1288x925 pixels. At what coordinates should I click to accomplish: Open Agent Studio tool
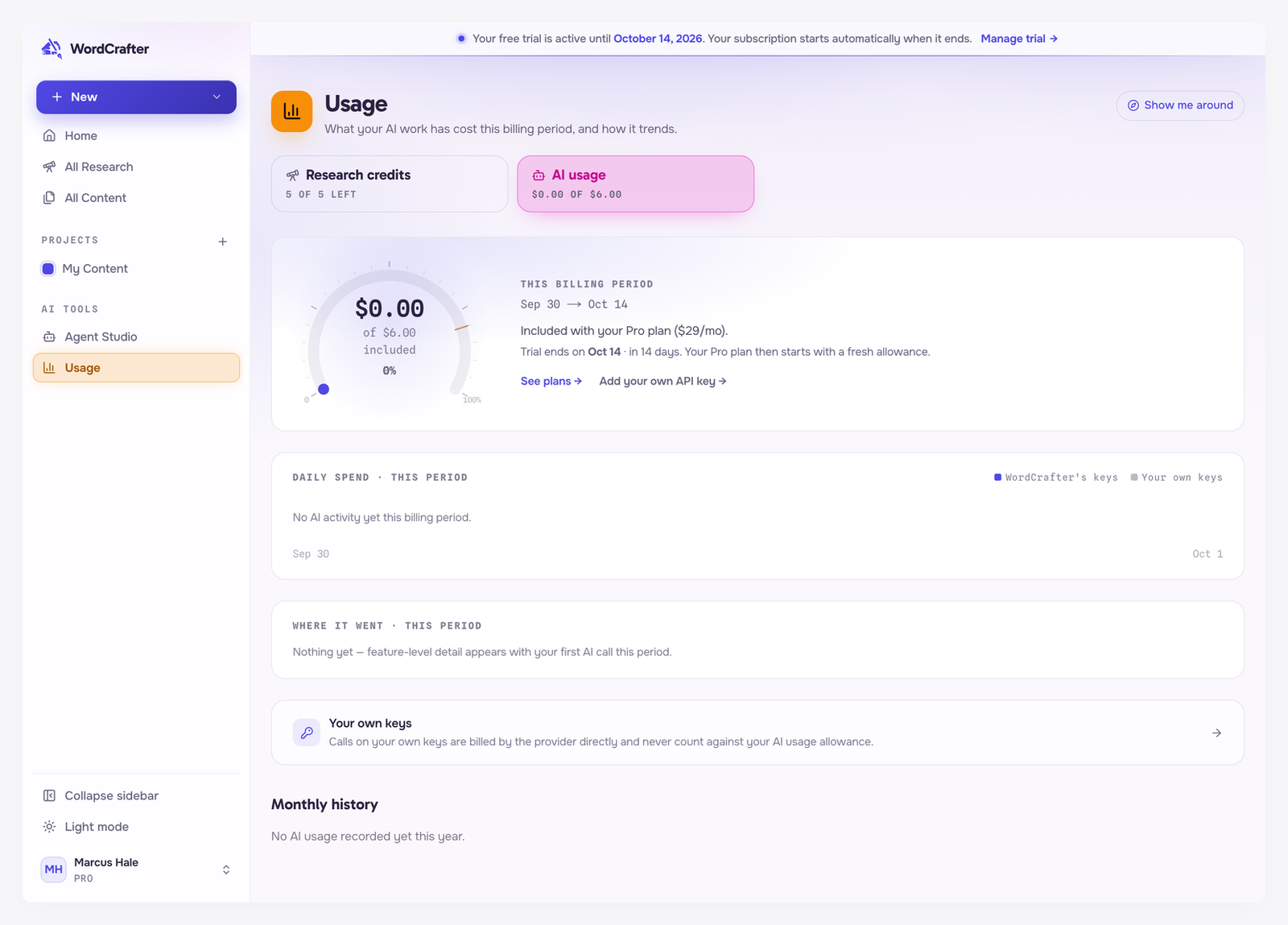[136, 337]
